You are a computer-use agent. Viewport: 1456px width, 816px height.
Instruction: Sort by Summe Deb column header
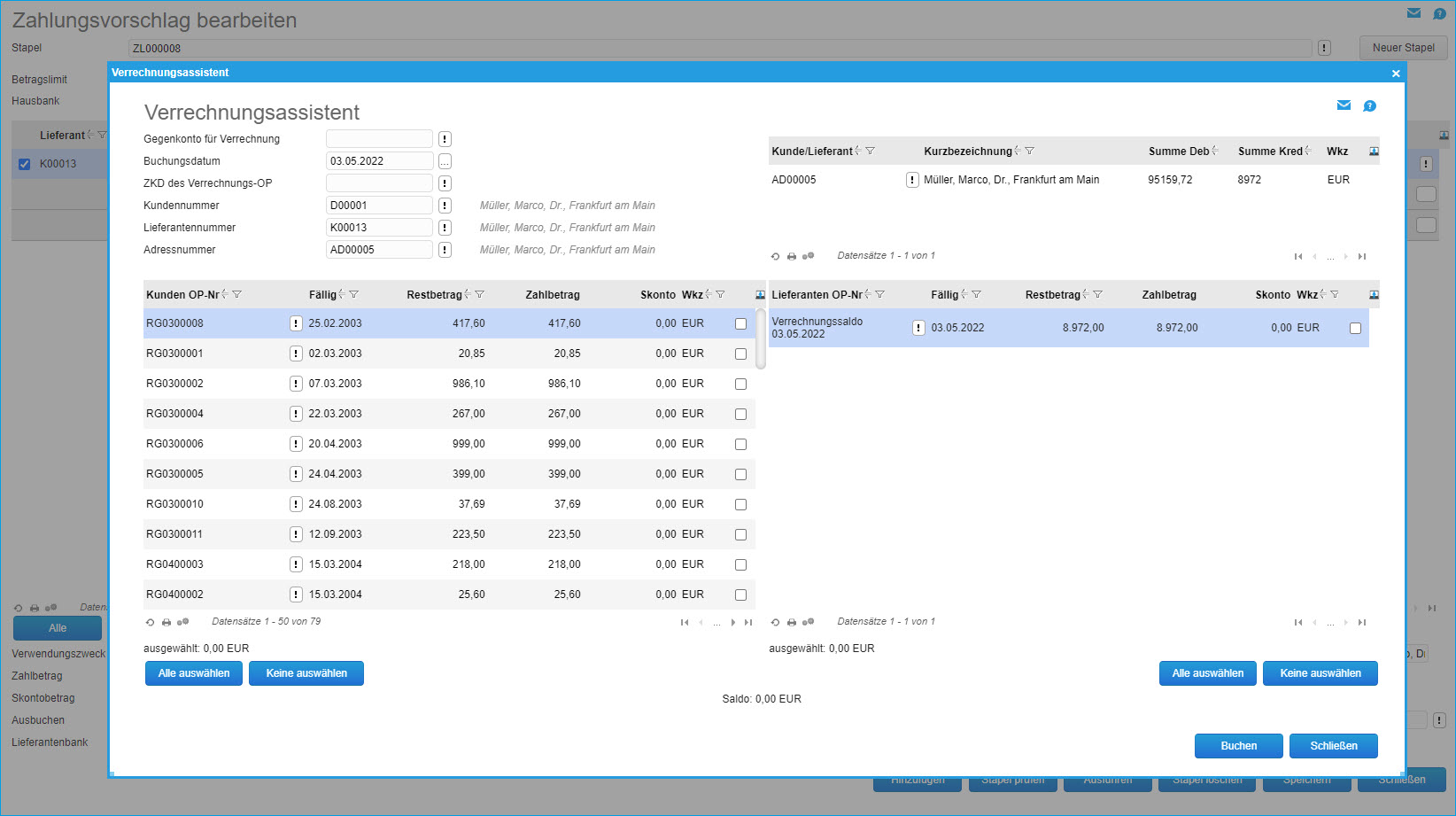[1178, 152]
